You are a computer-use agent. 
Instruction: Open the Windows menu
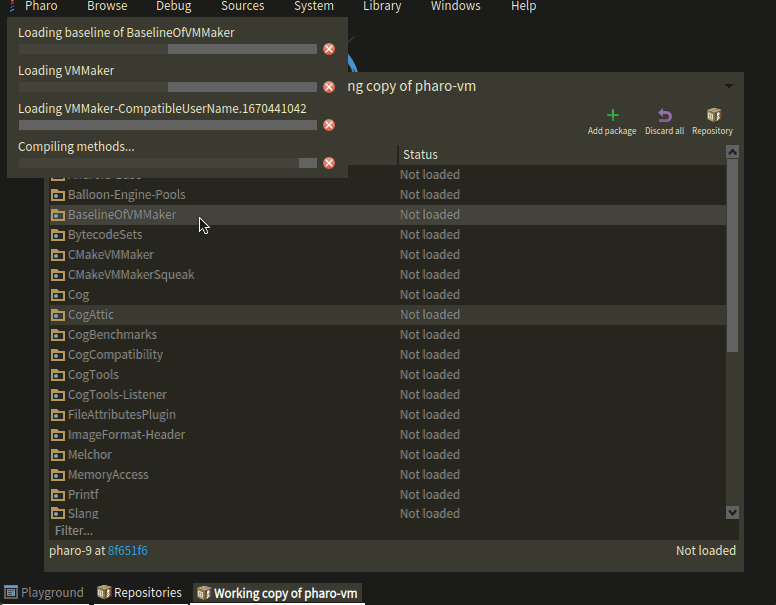tap(455, 6)
